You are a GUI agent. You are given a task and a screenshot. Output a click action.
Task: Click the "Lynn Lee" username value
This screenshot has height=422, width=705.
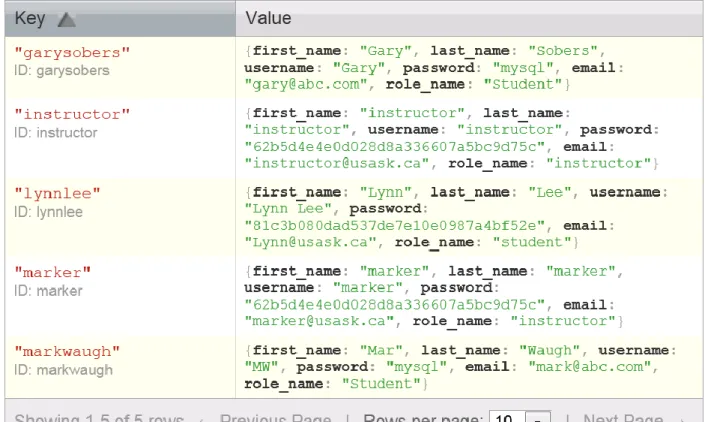(288, 209)
